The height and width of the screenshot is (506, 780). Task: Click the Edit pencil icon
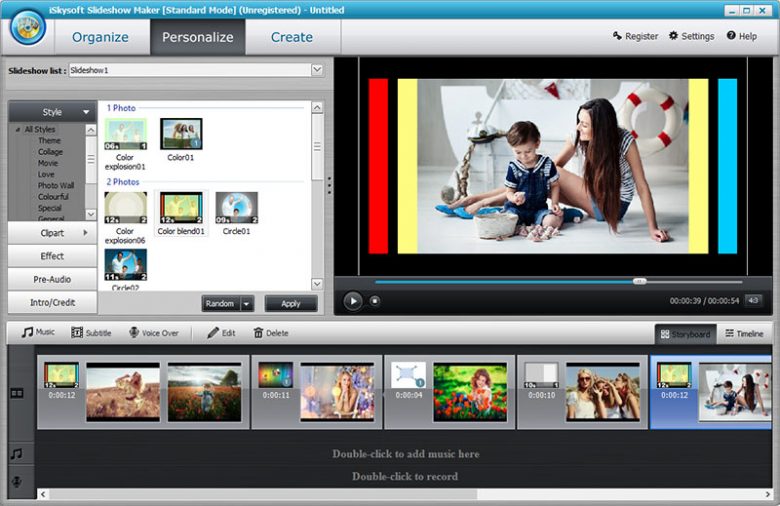[x=213, y=333]
